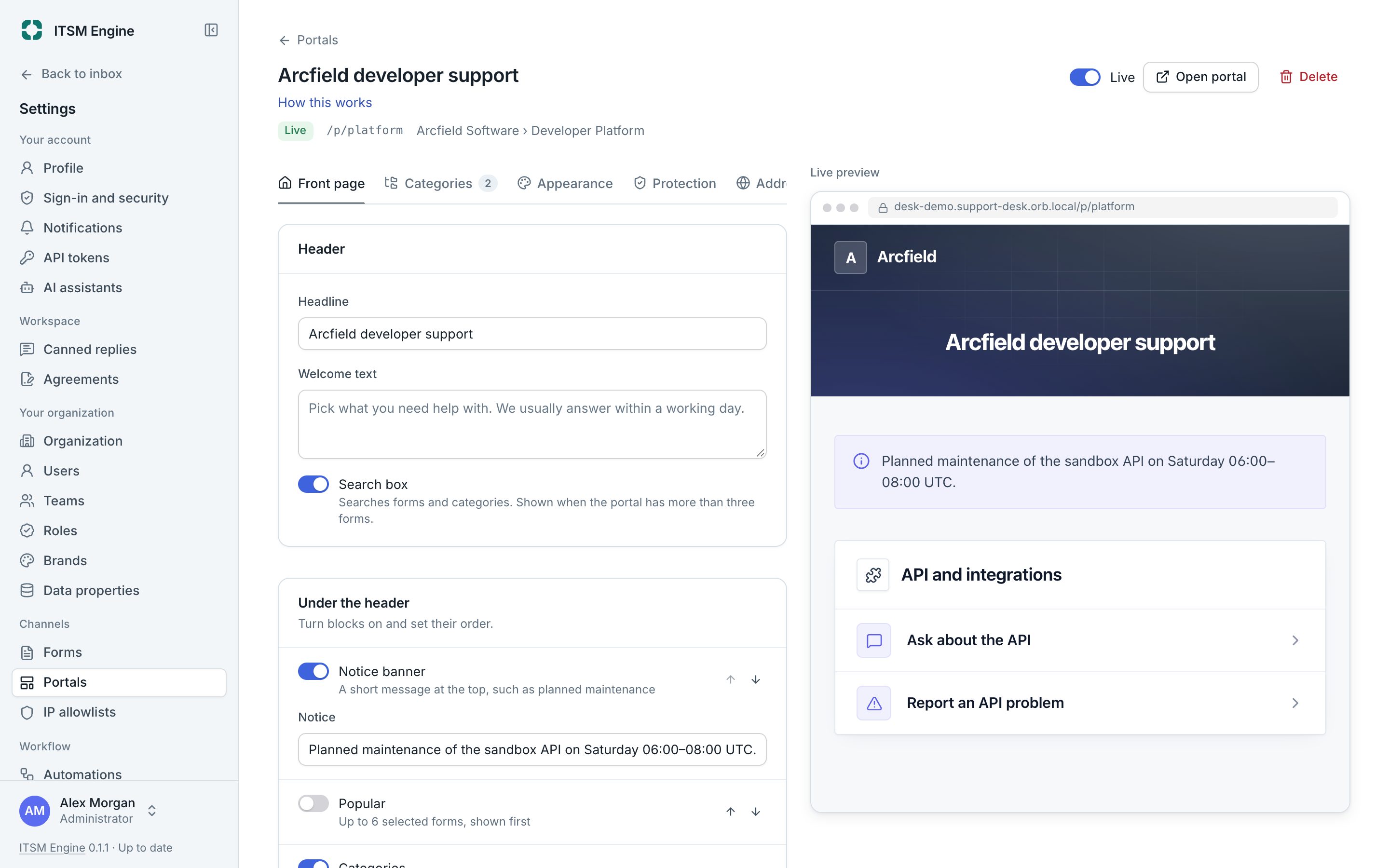Click the API tokens key icon
The image size is (1389, 868).
(27, 257)
